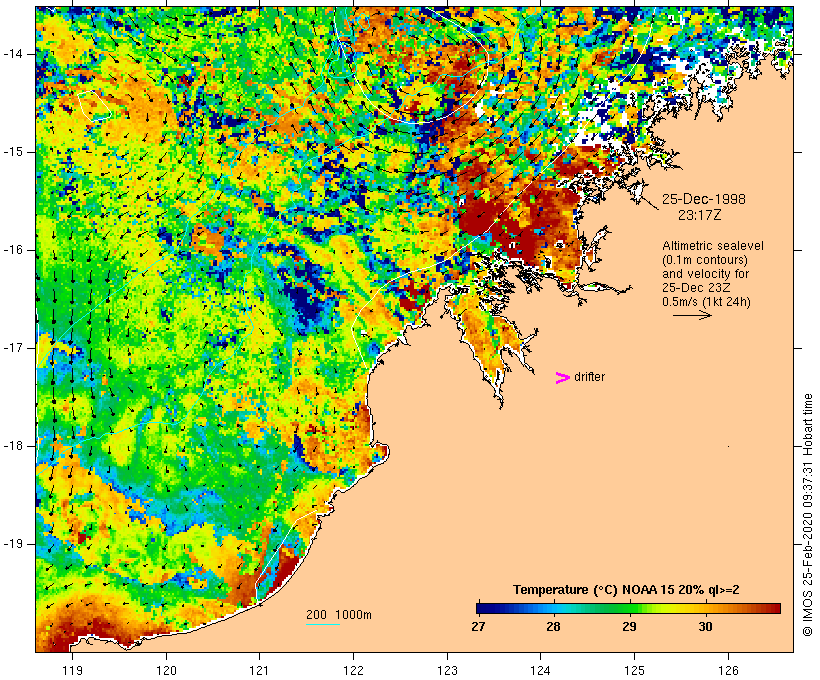
Task: Click the '126' longitude axis label
Action: click(x=728, y=670)
